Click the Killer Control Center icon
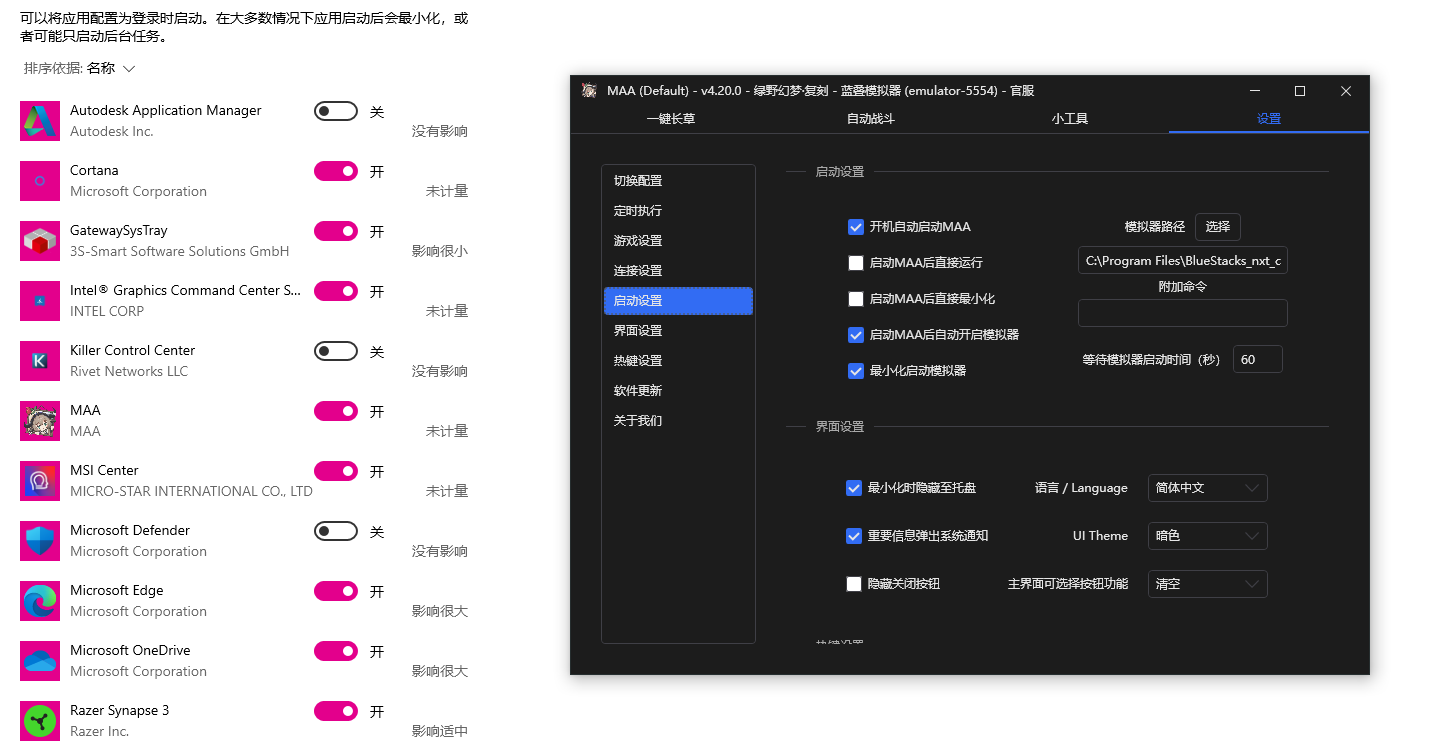This screenshot has width=1453, height=746. pyautogui.click(x=39, y=361)
